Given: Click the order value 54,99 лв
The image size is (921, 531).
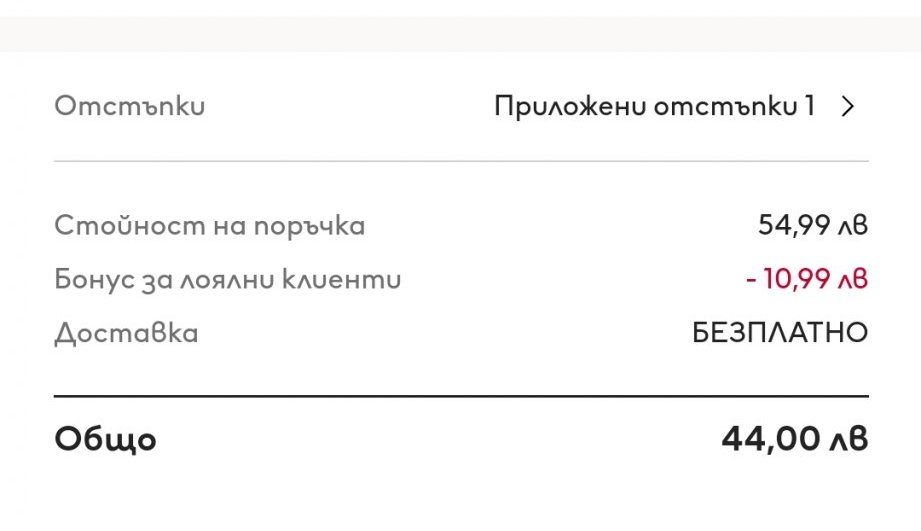Looking at the screenshot, I should (812, 226).
